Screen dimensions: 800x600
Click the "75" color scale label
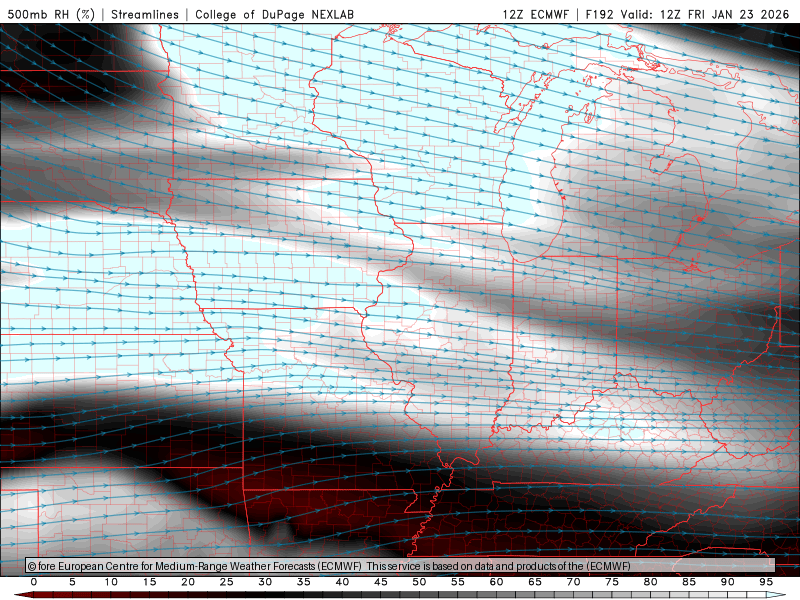(612, 582)
